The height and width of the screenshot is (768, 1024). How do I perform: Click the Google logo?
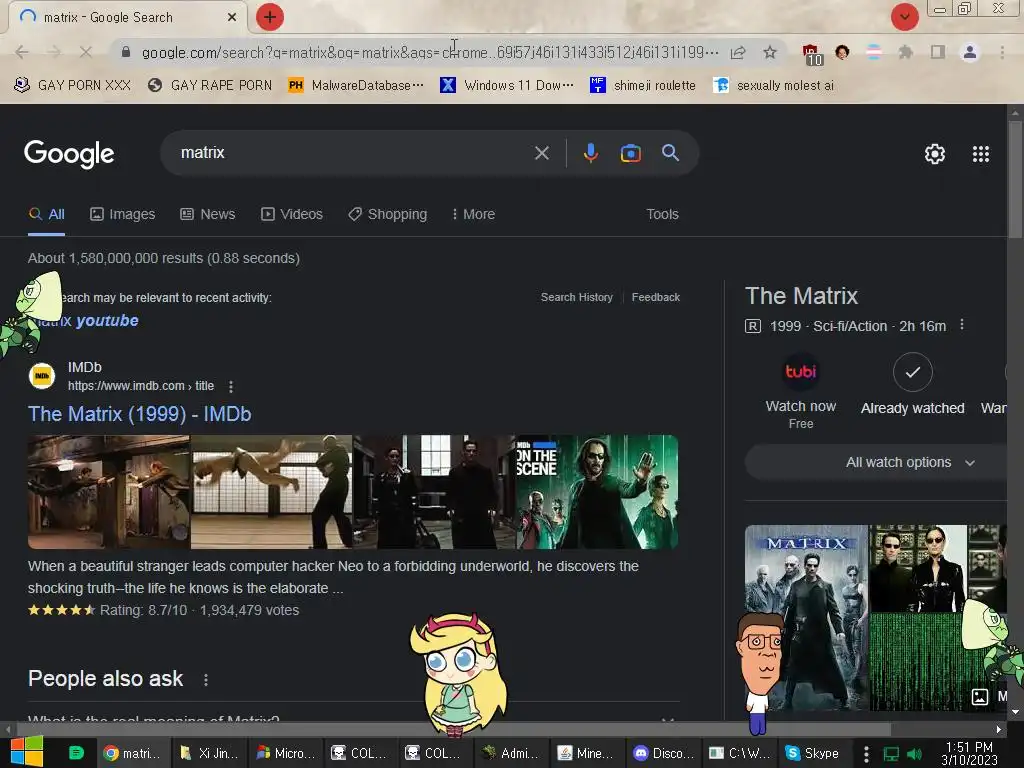(69, 154)
